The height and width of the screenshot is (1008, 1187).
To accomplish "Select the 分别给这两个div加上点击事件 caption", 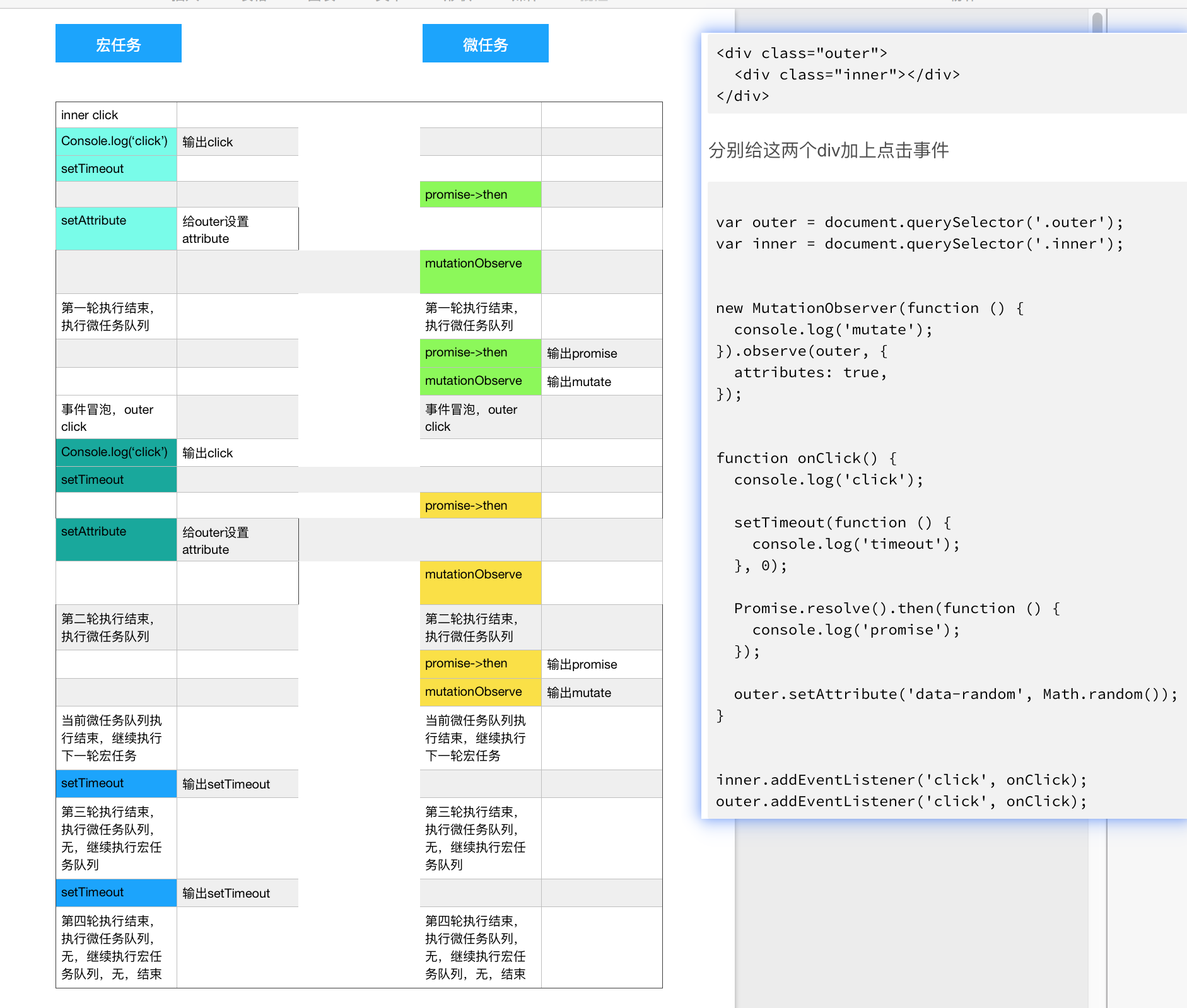I will 829,150.
